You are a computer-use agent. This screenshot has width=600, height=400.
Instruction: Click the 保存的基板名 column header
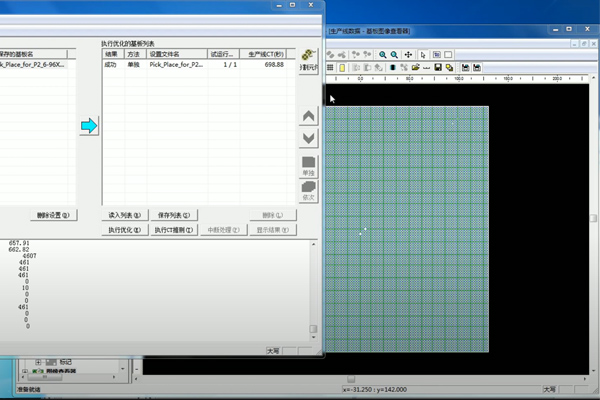click(x=33, y=54)
